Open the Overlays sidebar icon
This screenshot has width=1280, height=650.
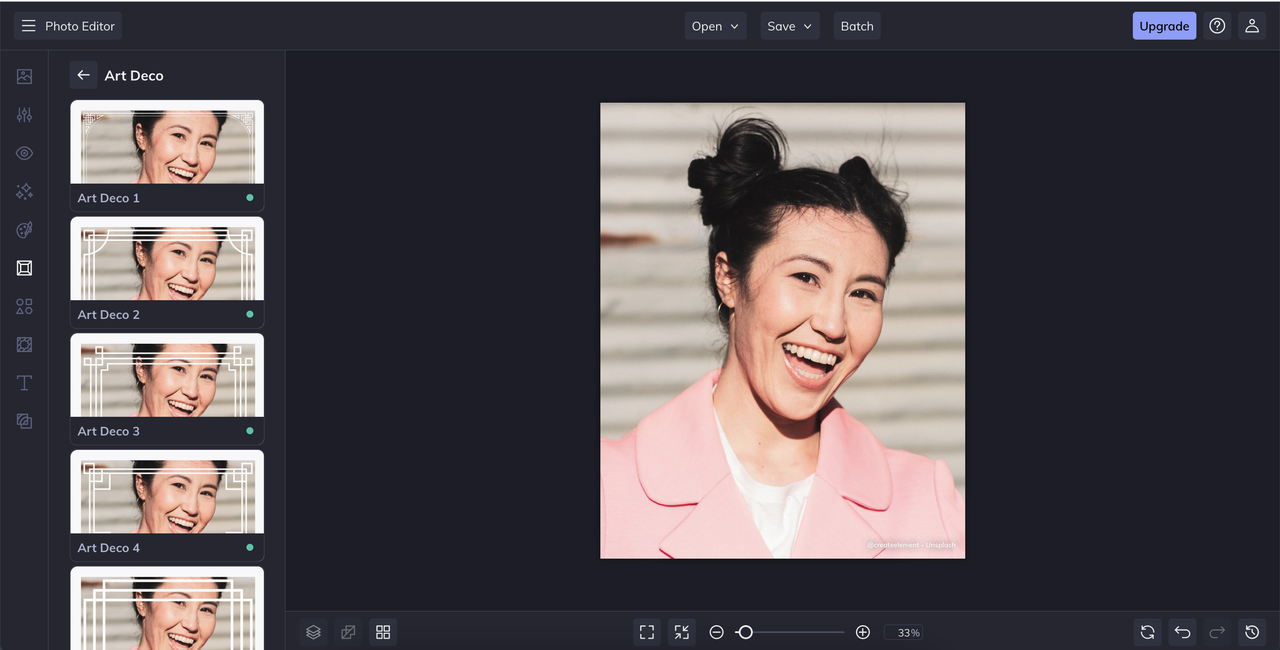(24, 344)
